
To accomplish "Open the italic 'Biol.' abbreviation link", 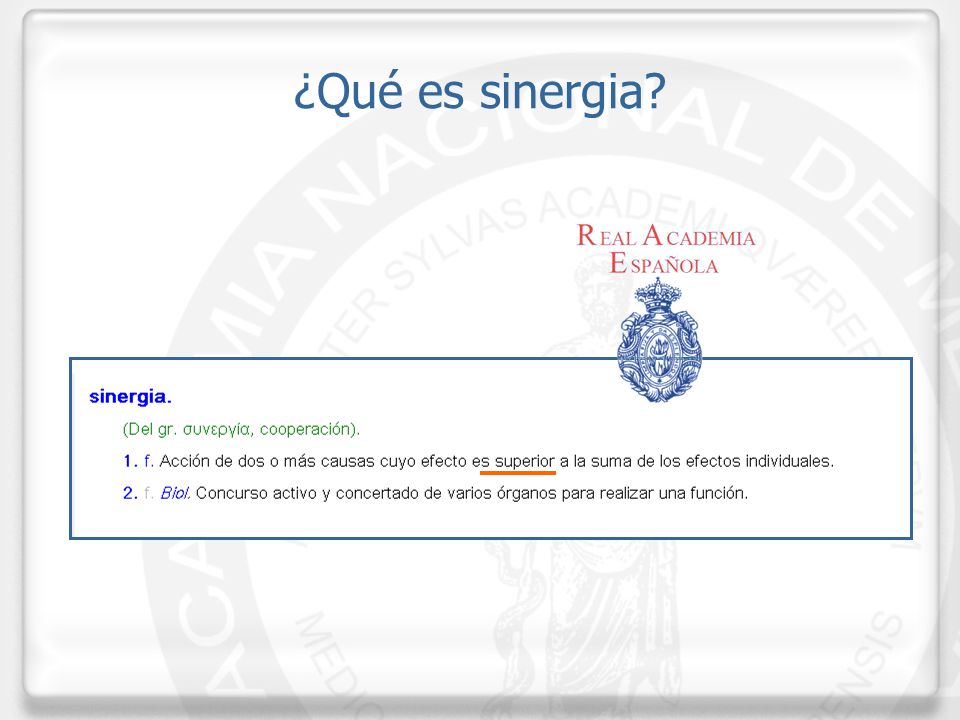I will point(175,493).
